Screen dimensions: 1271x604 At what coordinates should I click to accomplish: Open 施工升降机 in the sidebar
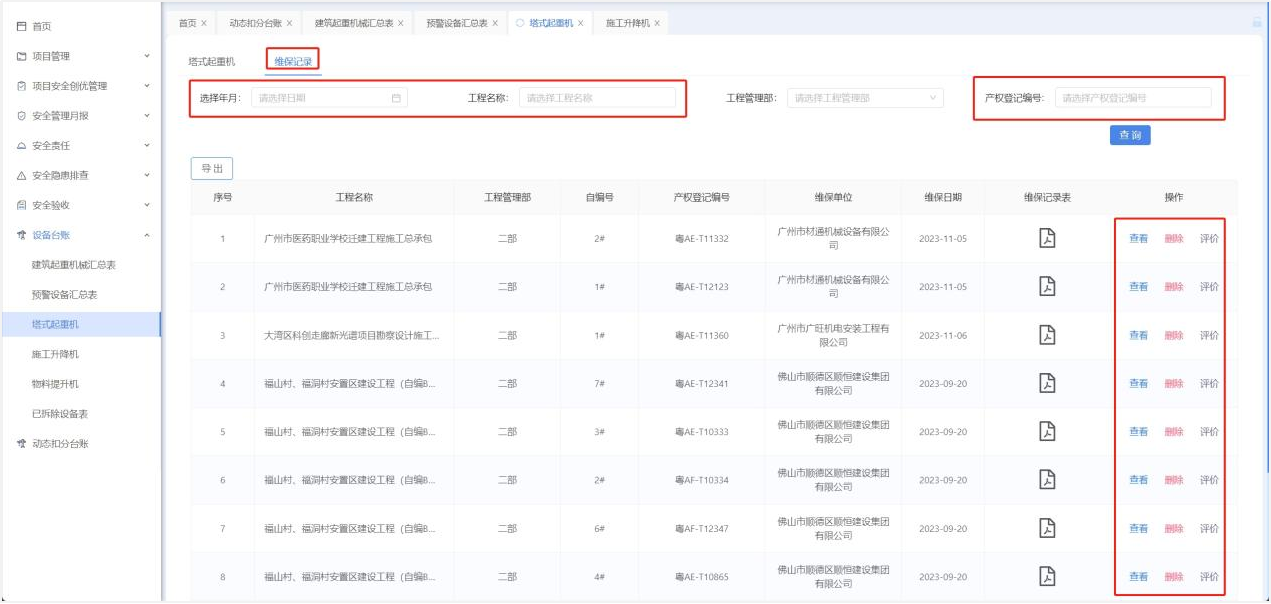pos(55,354)
